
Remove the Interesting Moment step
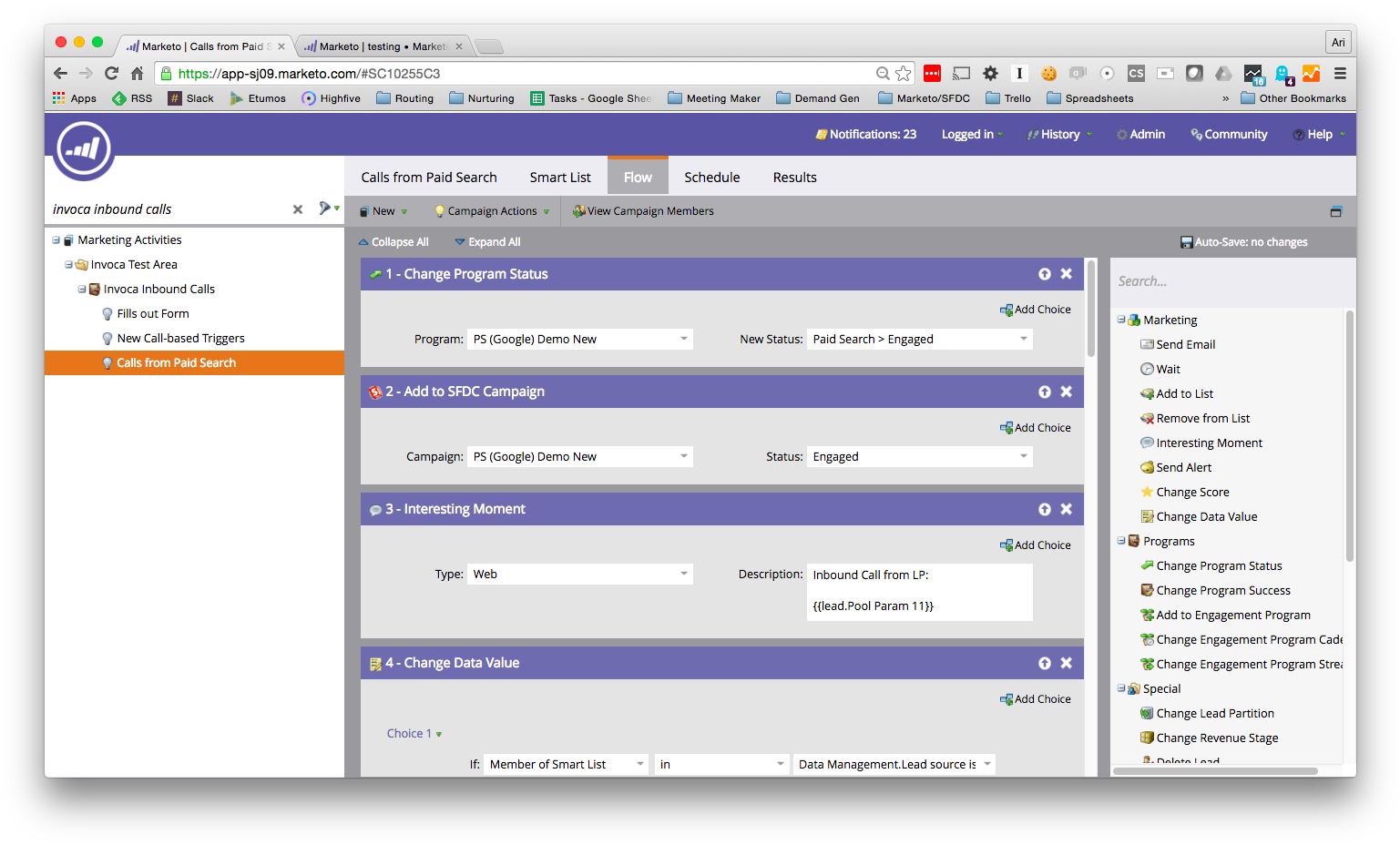1067,509
